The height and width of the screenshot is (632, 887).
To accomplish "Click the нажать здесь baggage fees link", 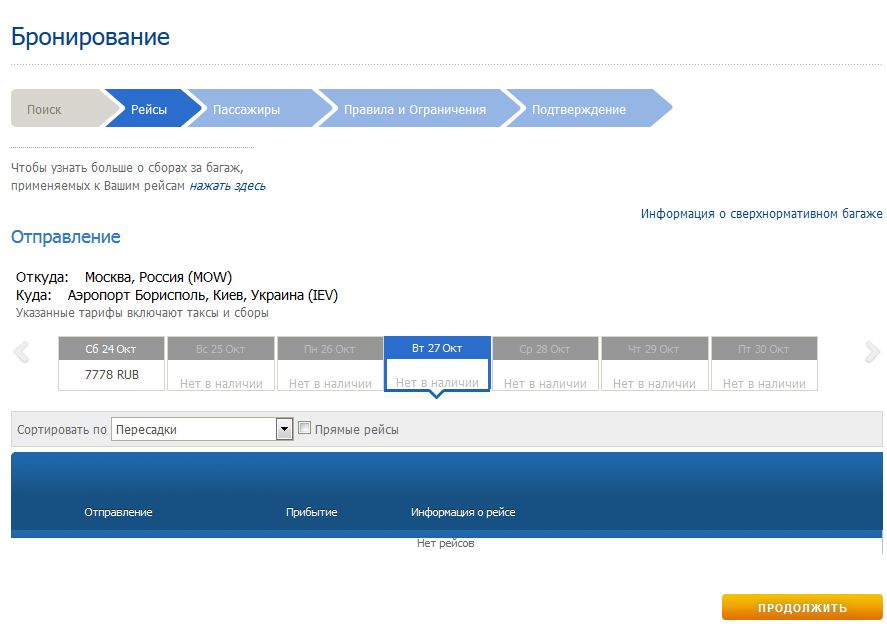I will tap(227, 185).
